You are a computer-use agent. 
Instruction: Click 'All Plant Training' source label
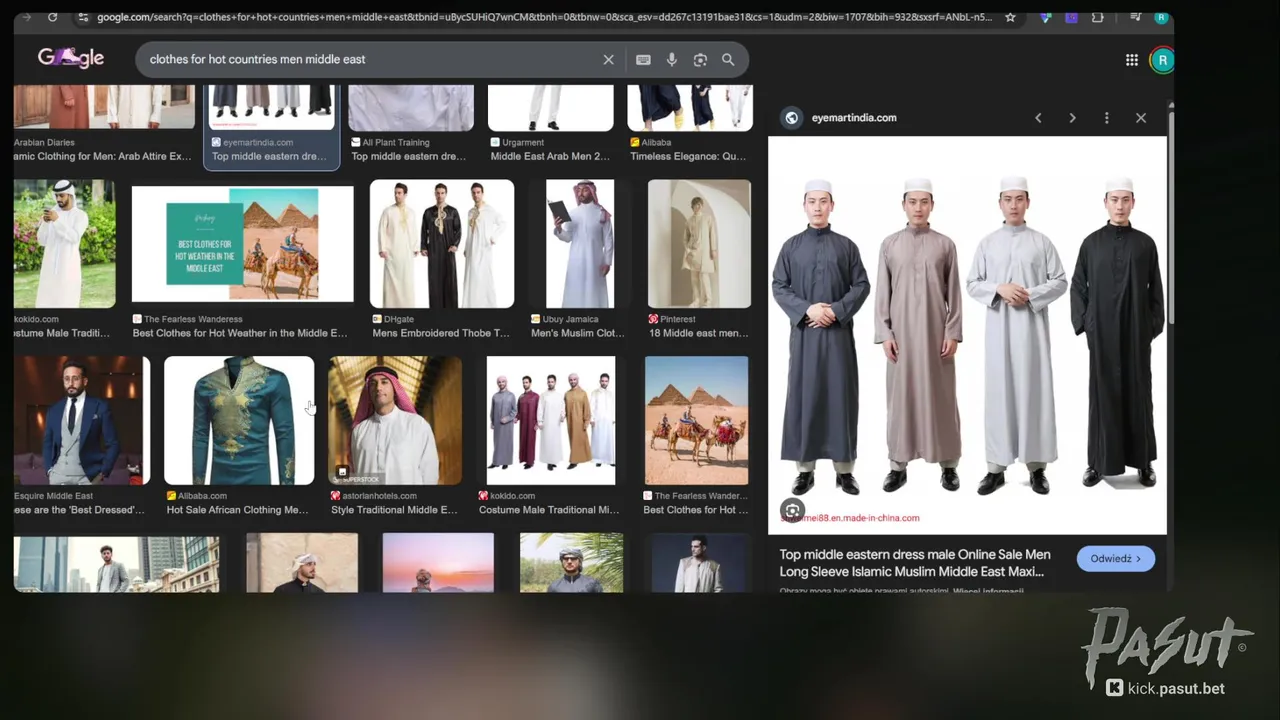[x=396, y=143]
